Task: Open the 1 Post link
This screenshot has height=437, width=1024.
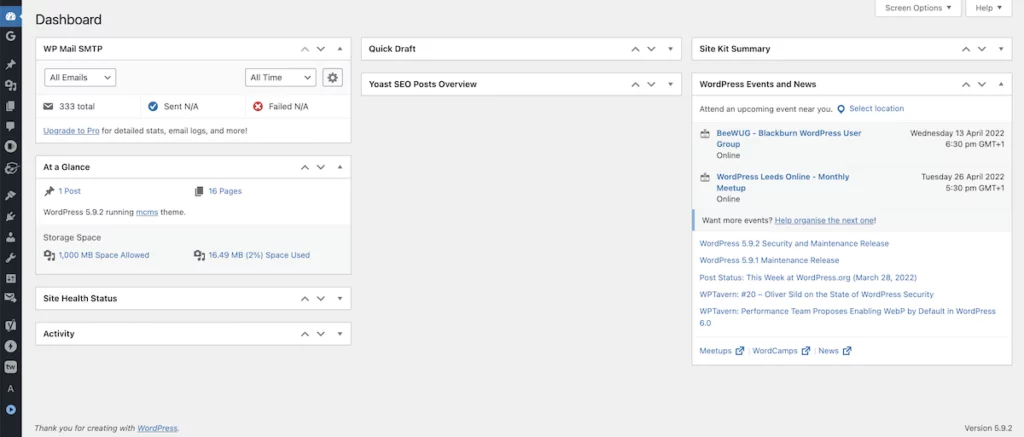Action: click(x=70, y=191)
